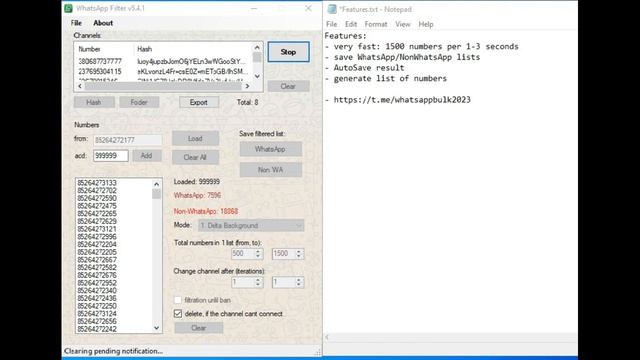Viewport: 640px width, 360px height.
Task: Click the Add button
Action: tap(147, 156)
